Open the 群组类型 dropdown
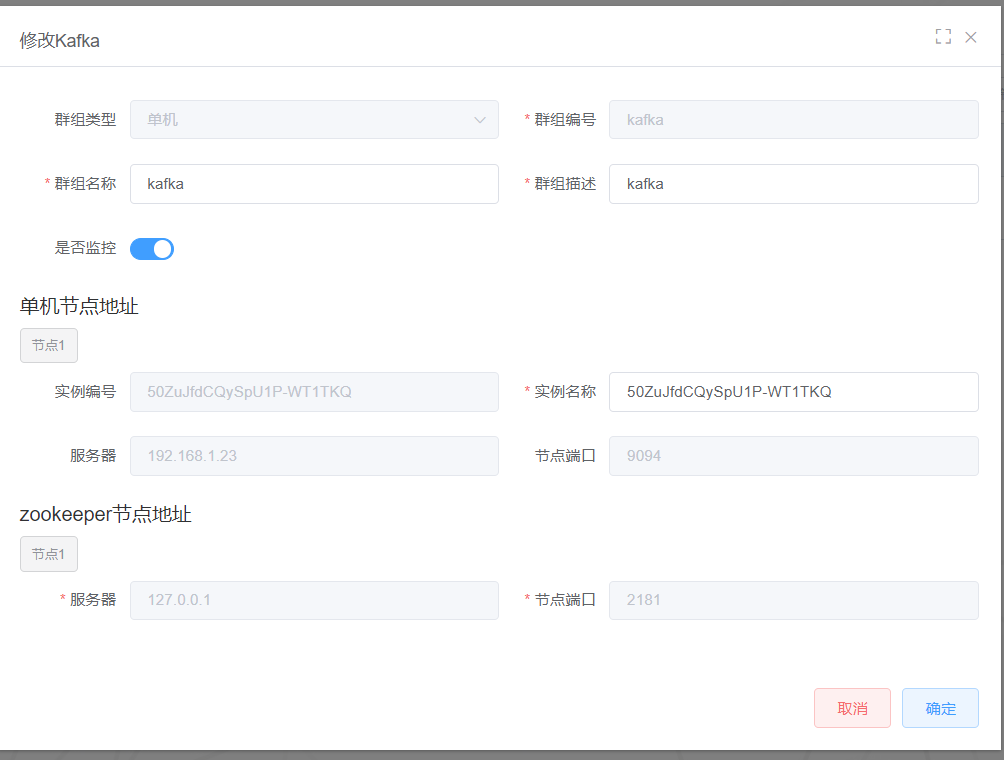 314,120
